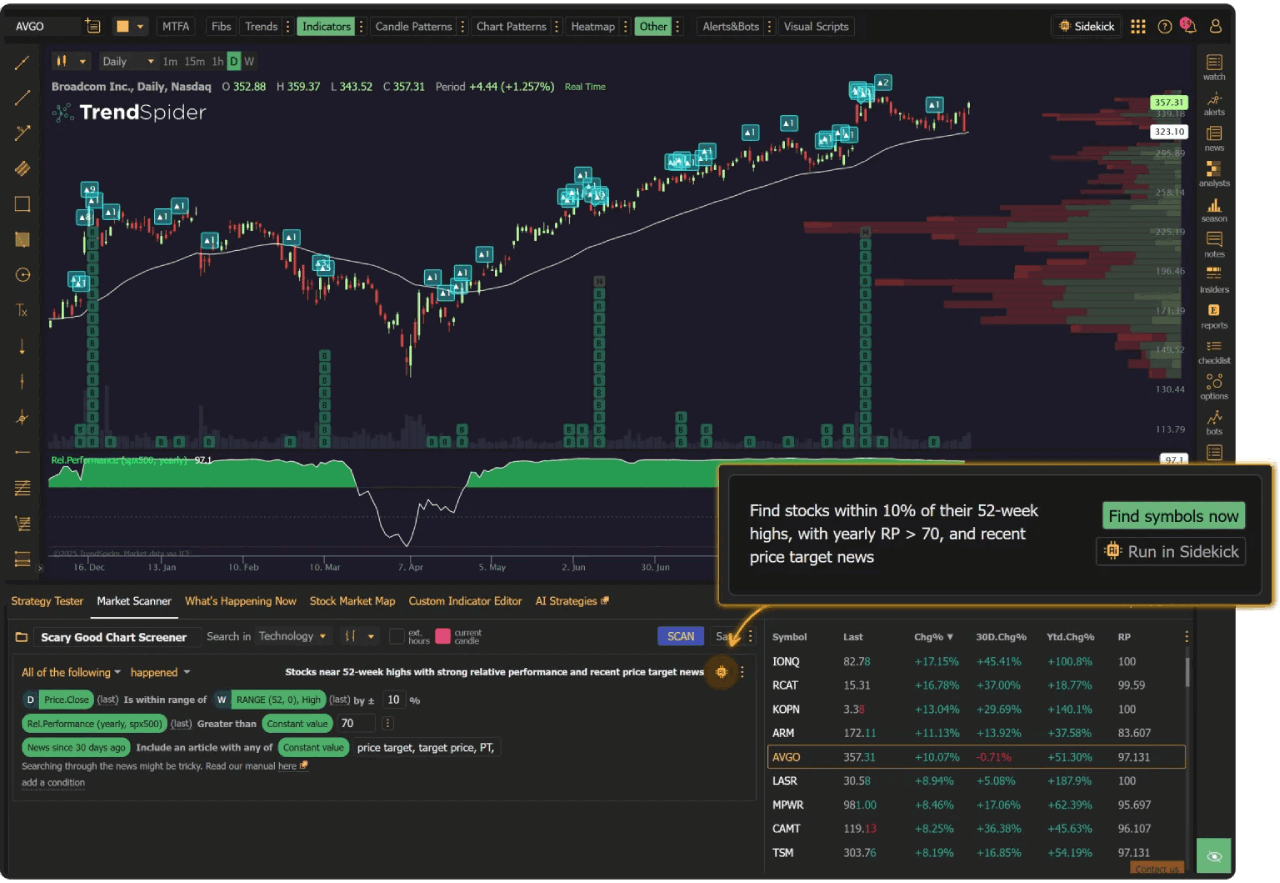Open the seasonality panel
The image size is (1280, 883).
[1214, 208]
